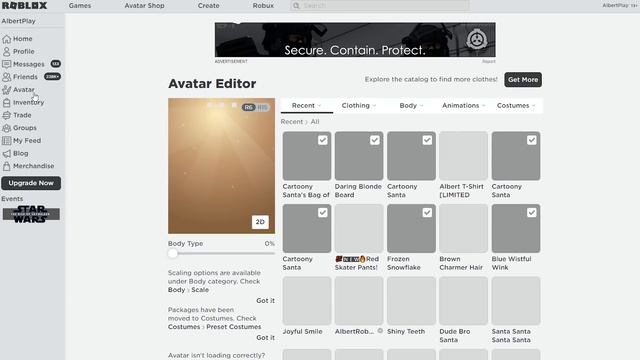
Task: Select the Albert T-Shirt item thumbnail
Action: coord(463,156)
